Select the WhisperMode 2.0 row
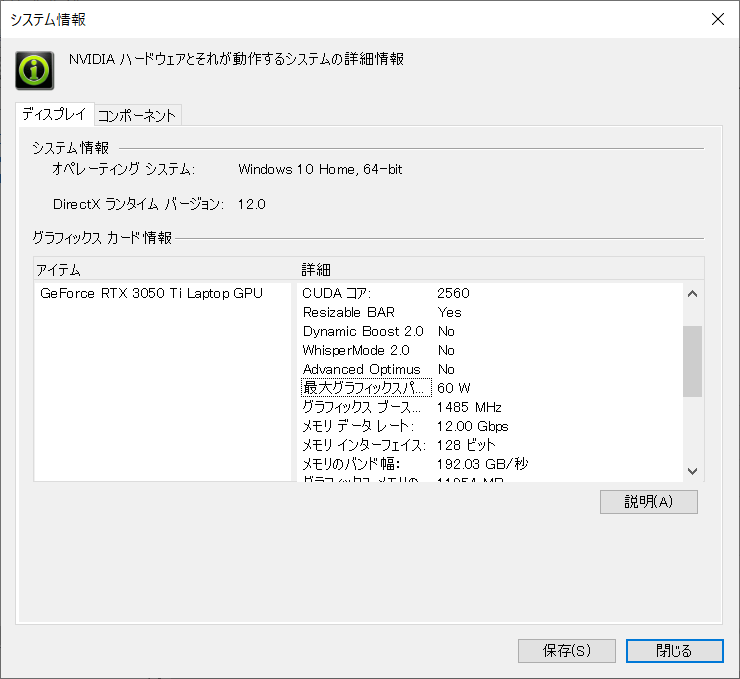740x679 pixels. 356,350
